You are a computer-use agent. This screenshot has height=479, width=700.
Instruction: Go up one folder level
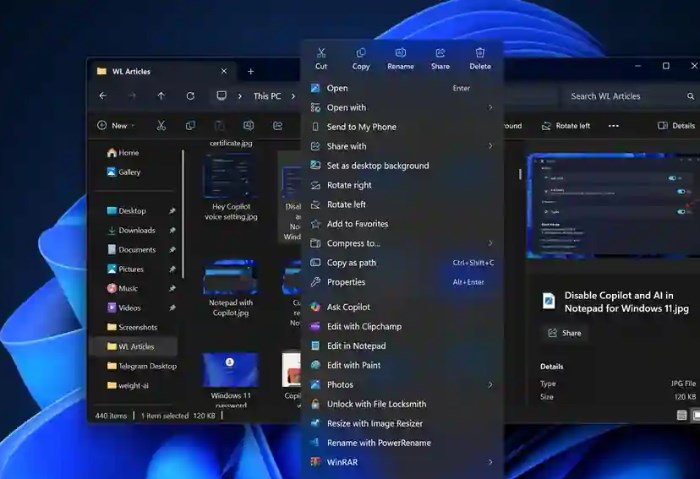tap(161, 96)
